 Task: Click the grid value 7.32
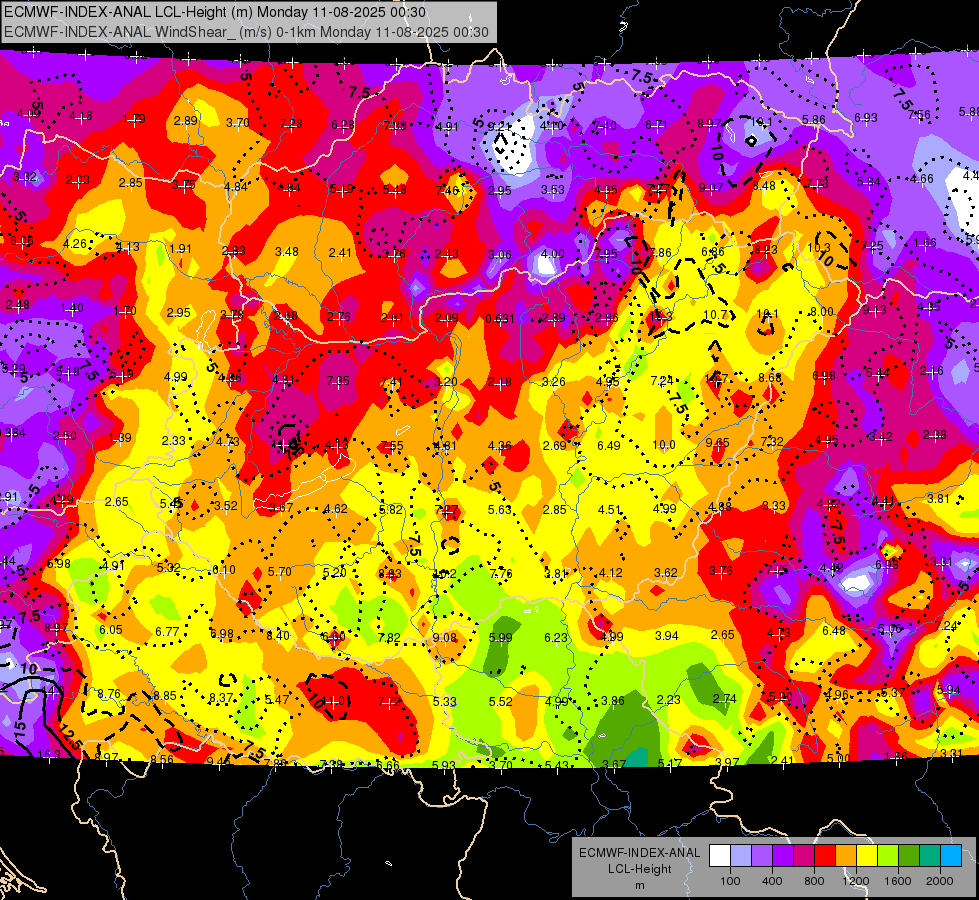[x=772, y=442]
